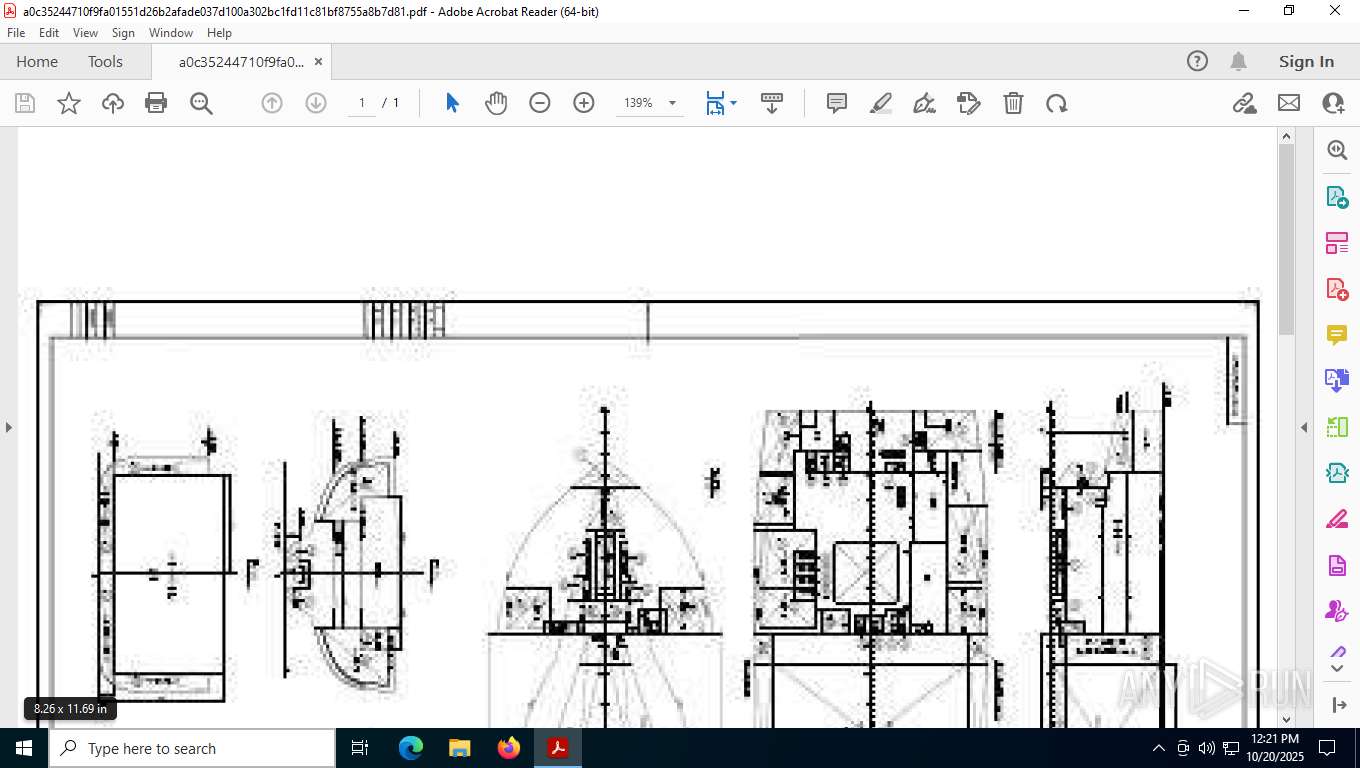
Task: Open Firefox from the taskbar
Action: (509, 748)
